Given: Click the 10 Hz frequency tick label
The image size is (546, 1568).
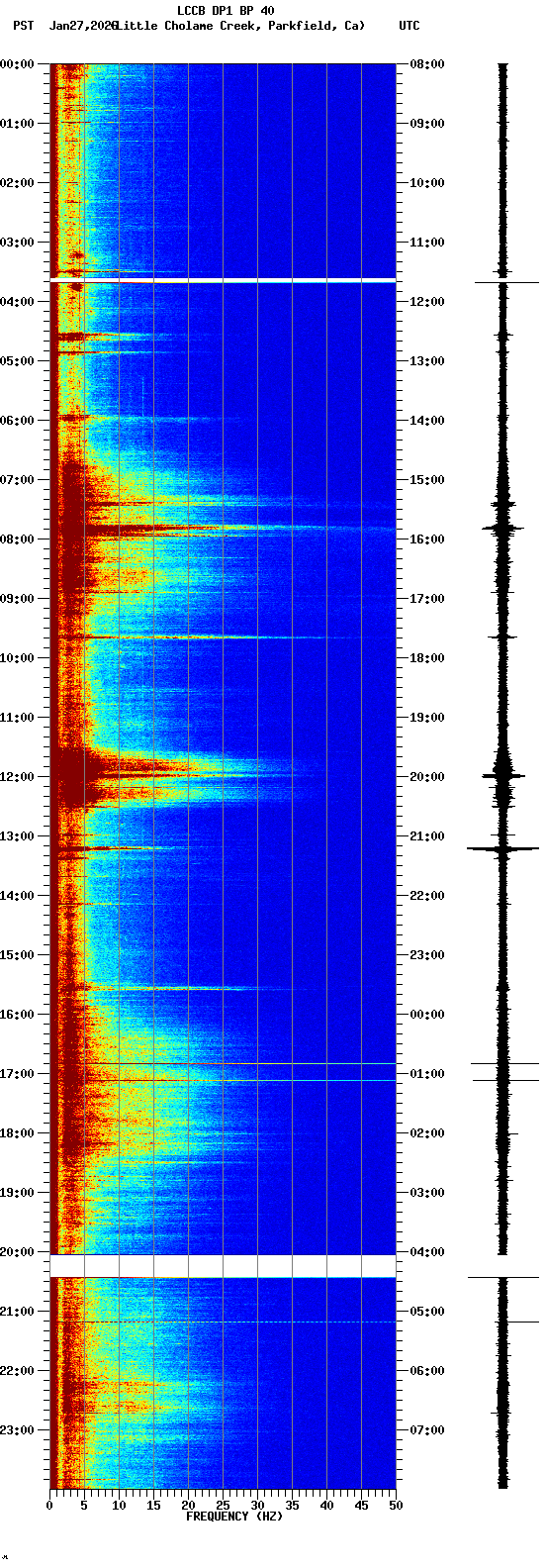Looking at the screenshot, I should 119,1506.
